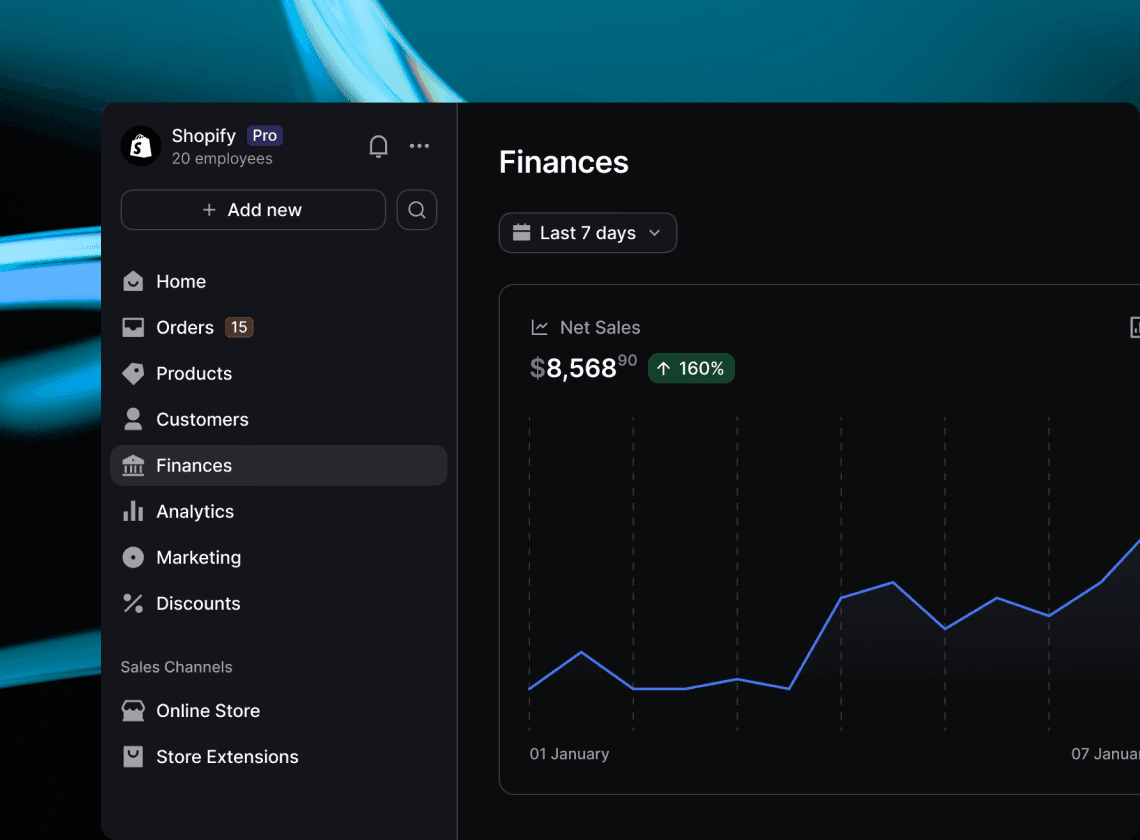1140x840 pixels.
Task: Open Marketing page
Action: pos(278,558)
